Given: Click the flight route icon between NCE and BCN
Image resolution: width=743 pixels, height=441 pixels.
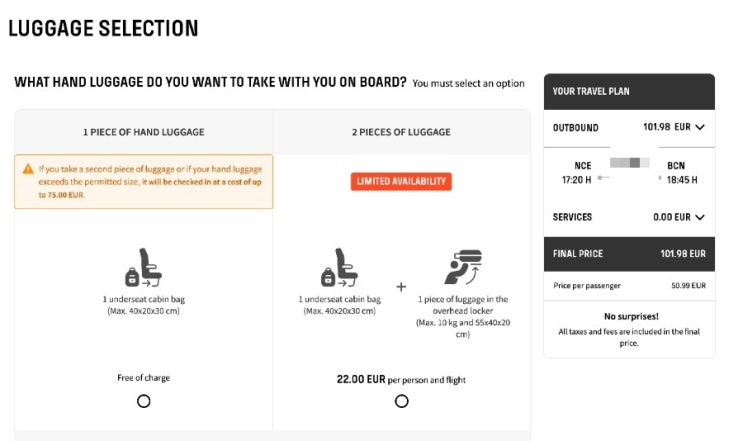Looking at the screenshot, I should coord(630,170).
